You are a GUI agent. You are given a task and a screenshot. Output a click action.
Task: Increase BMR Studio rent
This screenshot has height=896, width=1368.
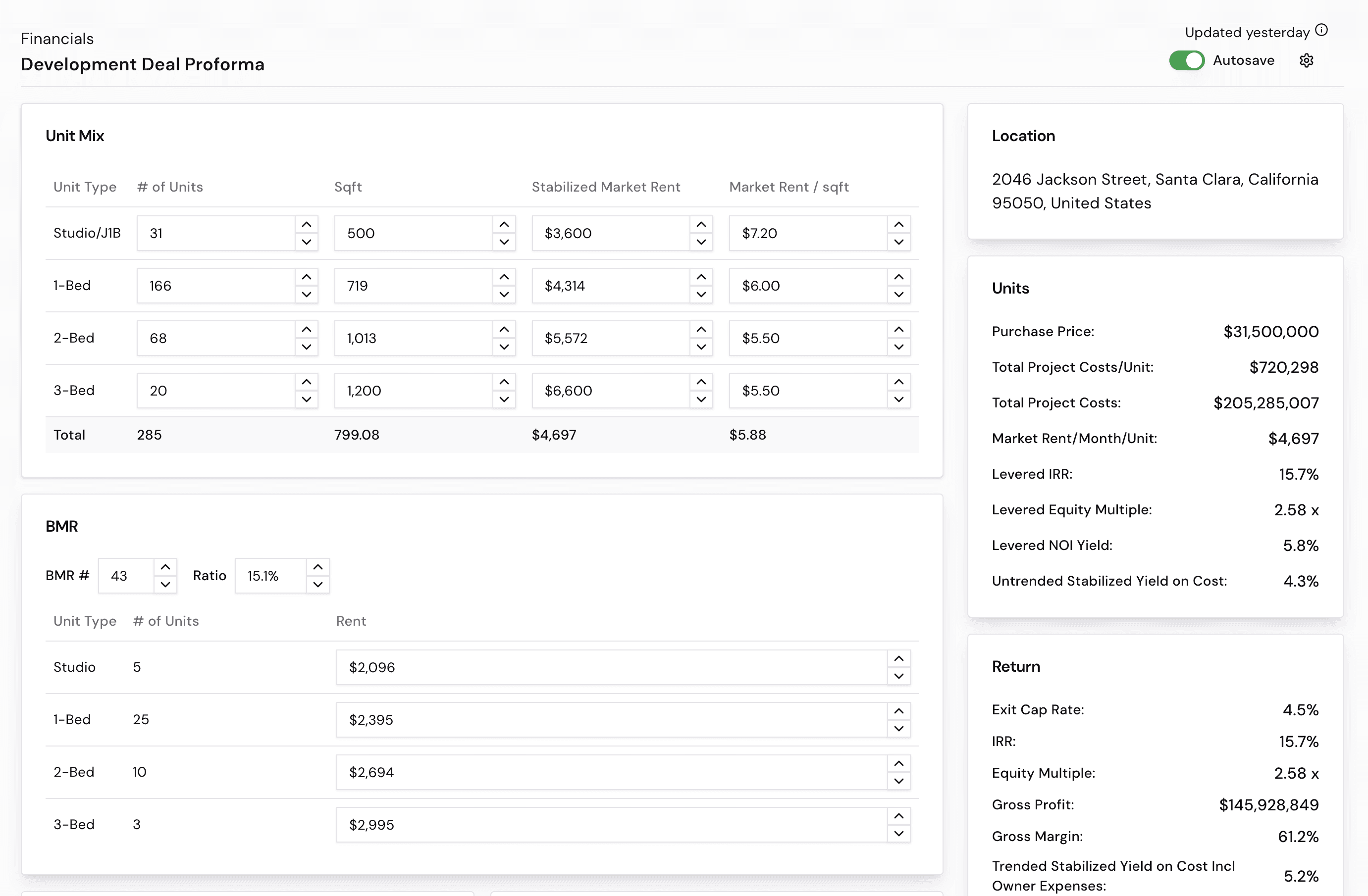[x=899, y=659]
